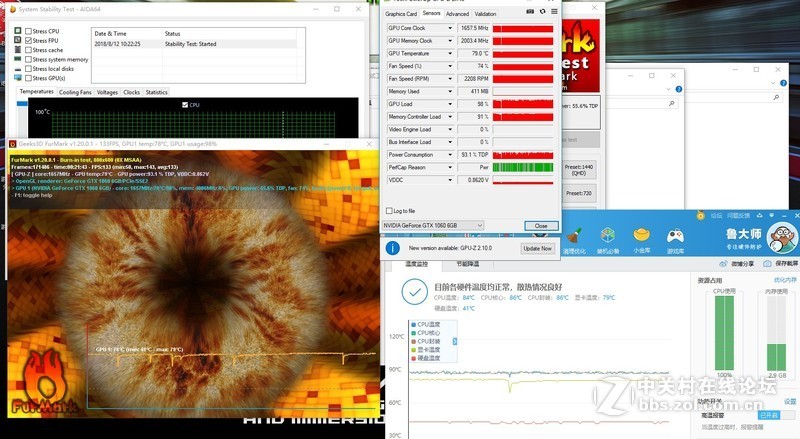Click the Close button in GPU-Z
Screen dimensions: 800x439
pos(541,226)
